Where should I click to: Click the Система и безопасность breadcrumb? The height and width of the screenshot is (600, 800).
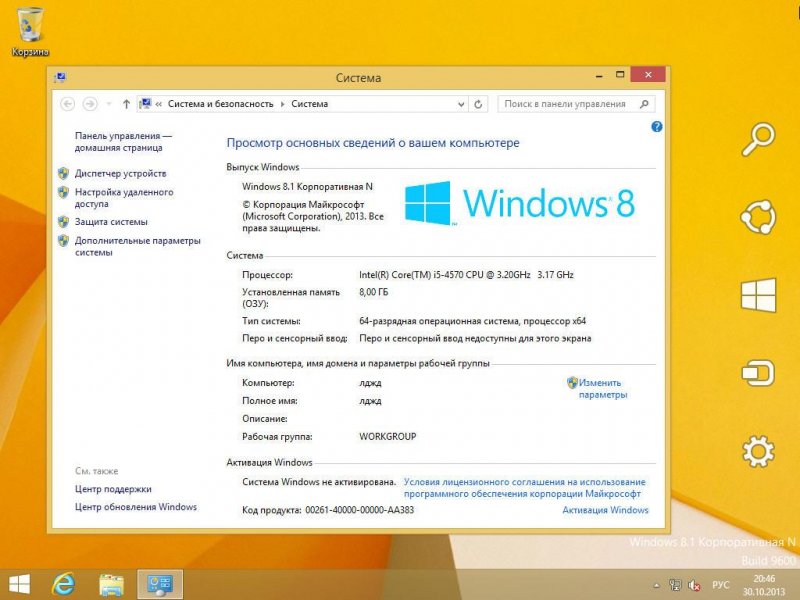pos(220,104)
